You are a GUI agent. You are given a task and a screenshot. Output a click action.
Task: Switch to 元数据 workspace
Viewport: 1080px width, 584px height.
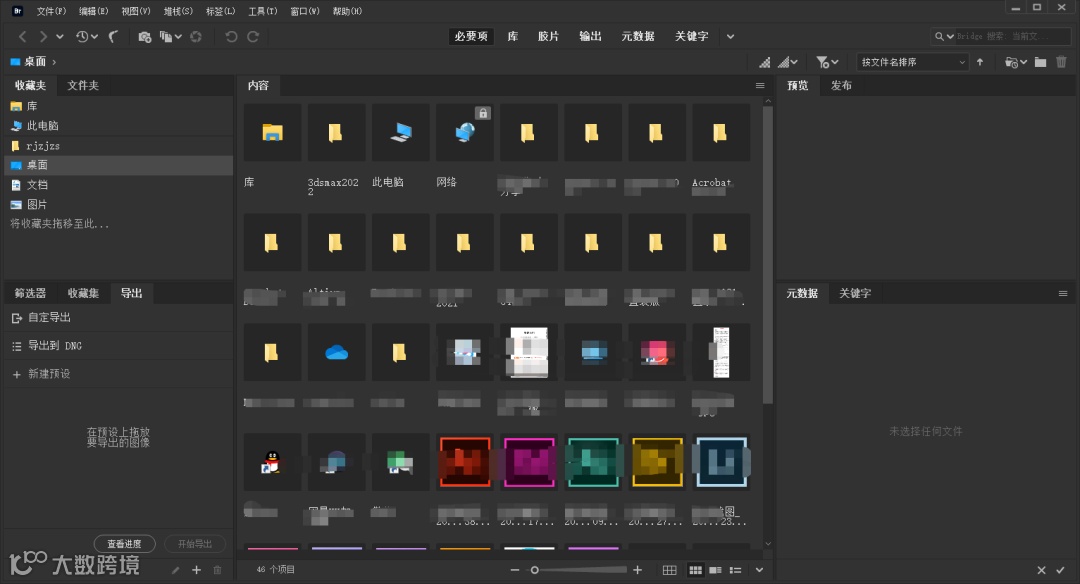(x=638, y=36)
